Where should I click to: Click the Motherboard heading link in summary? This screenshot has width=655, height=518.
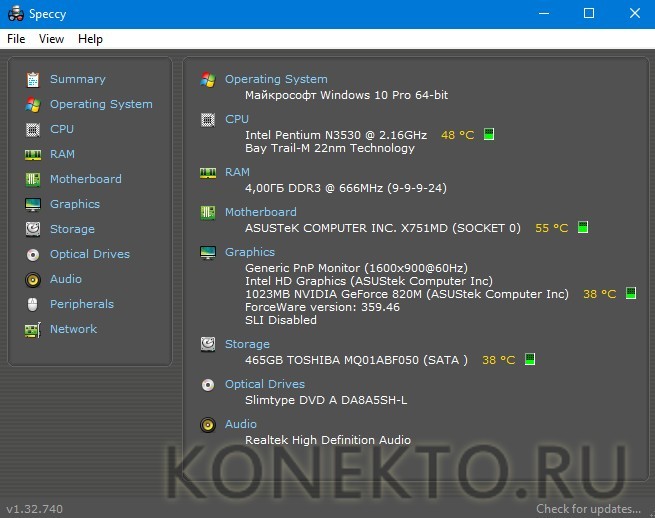(261, 213)
